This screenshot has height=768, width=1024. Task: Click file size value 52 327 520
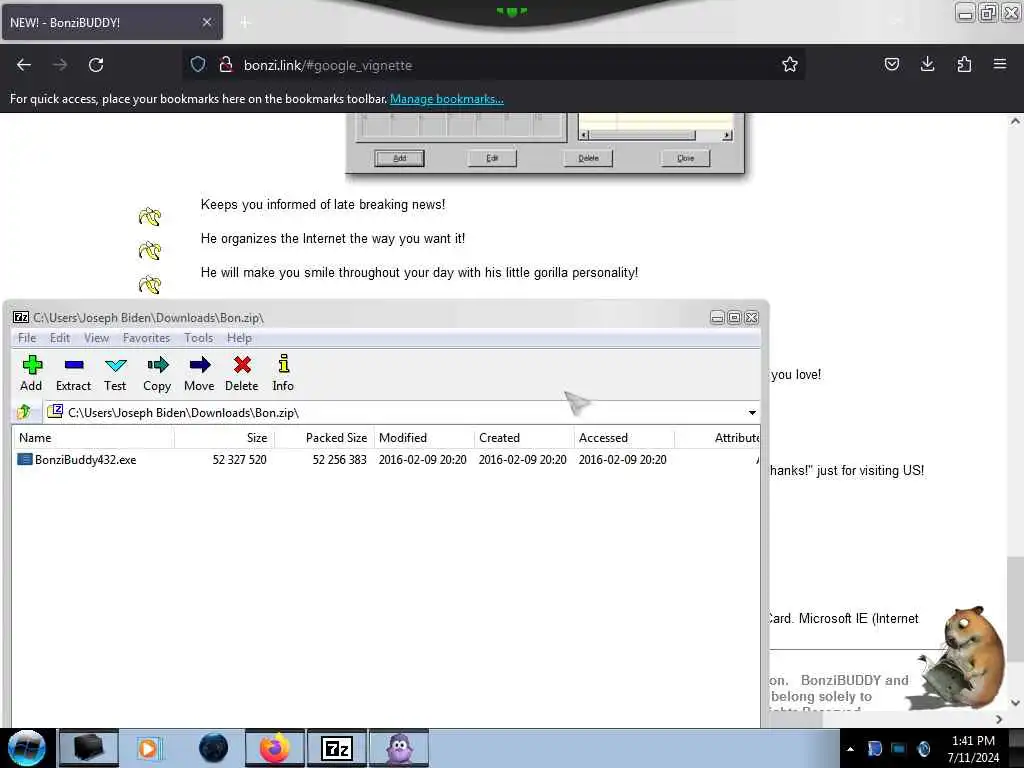[240, 460]
